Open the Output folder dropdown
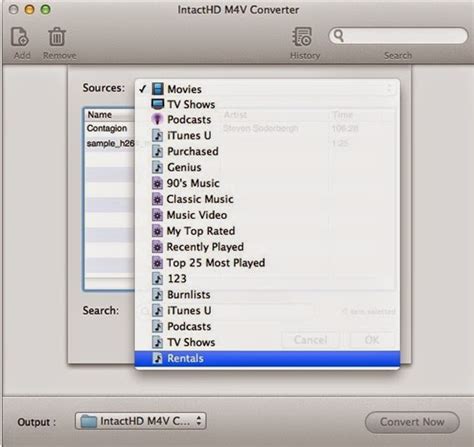The image size is (474, 447). pyautogui.click(x=141, y=421)
